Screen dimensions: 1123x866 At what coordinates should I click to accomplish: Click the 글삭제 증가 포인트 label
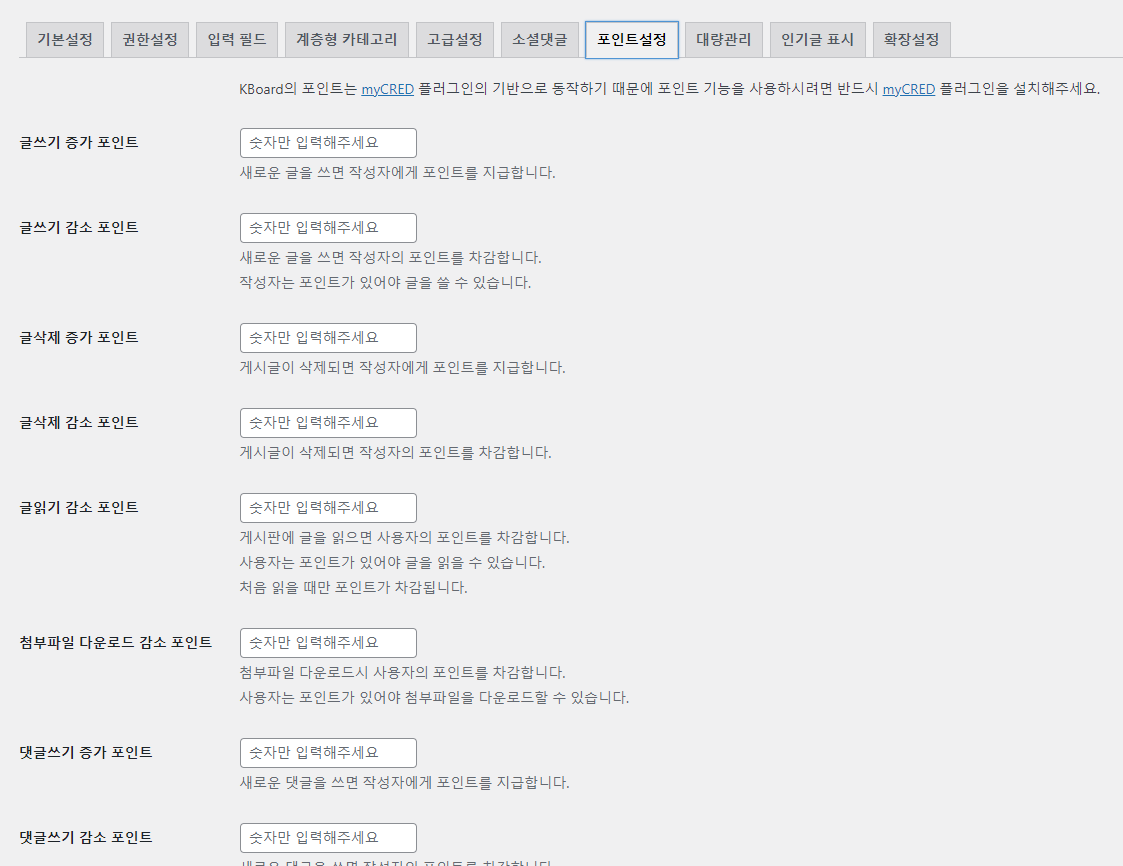tap(79, 337)
